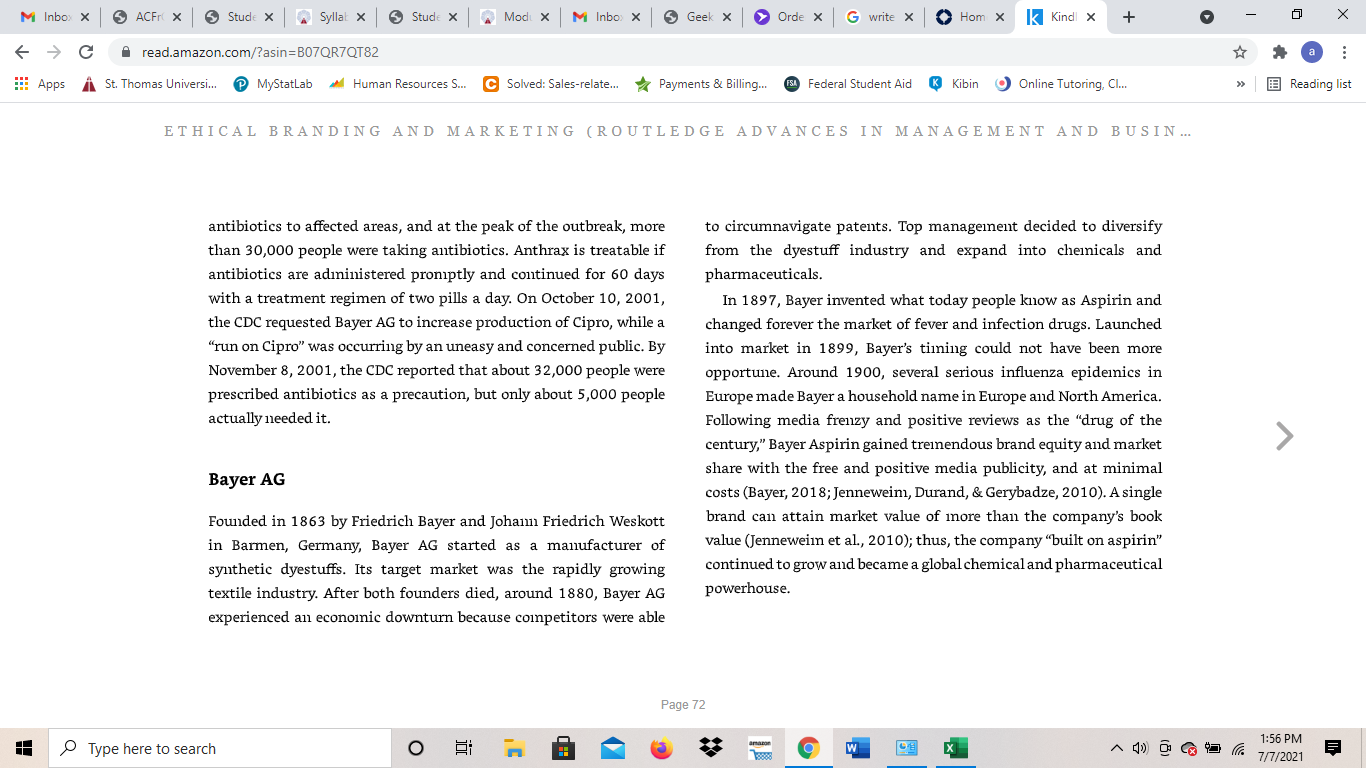
Task: Open the Apps shortcut in bookmarks bar
Action: pyautogui.click(x=40, y=84)
